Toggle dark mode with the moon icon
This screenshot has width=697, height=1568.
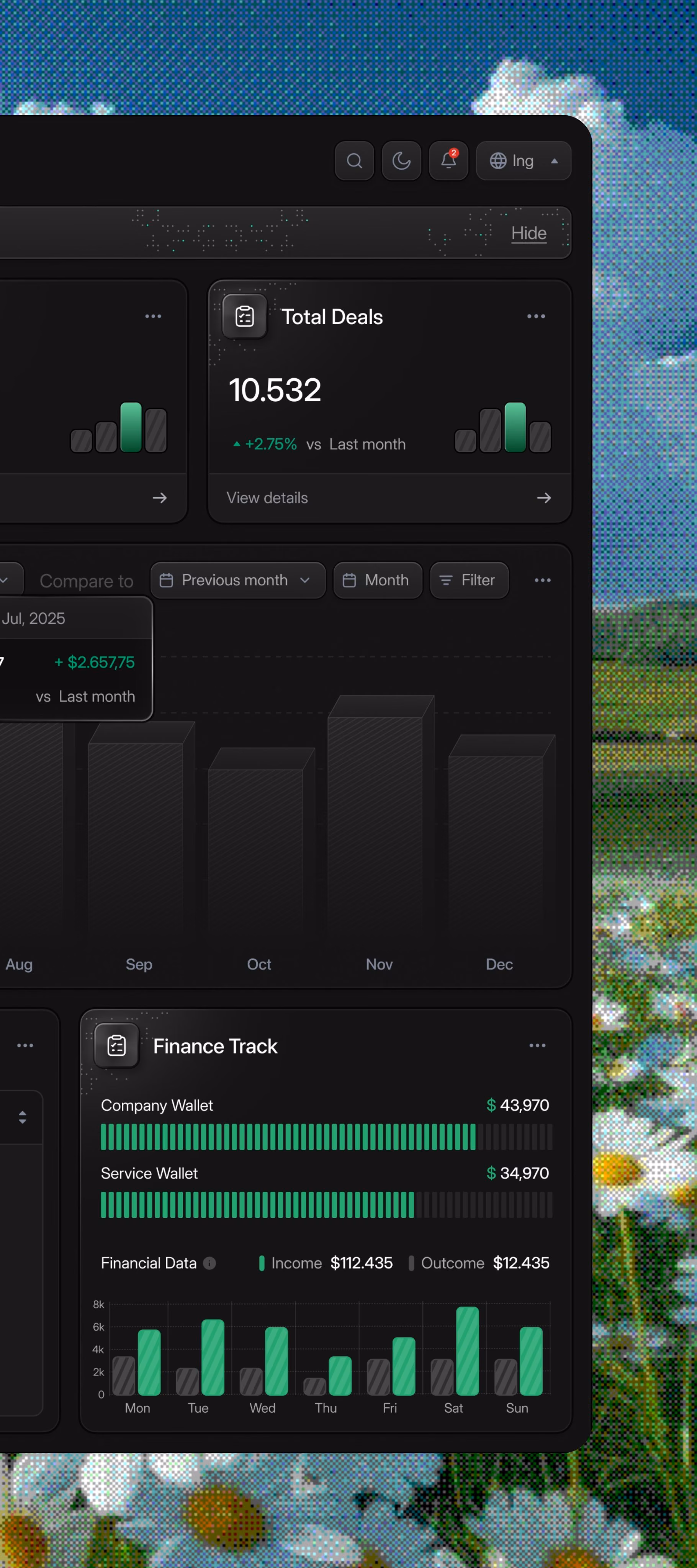[401, 161]
